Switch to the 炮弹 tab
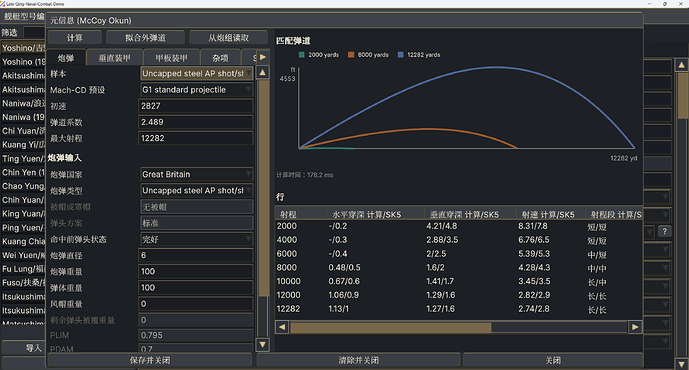The width and height of the screenshot is (689, 370). coord(66,58)
